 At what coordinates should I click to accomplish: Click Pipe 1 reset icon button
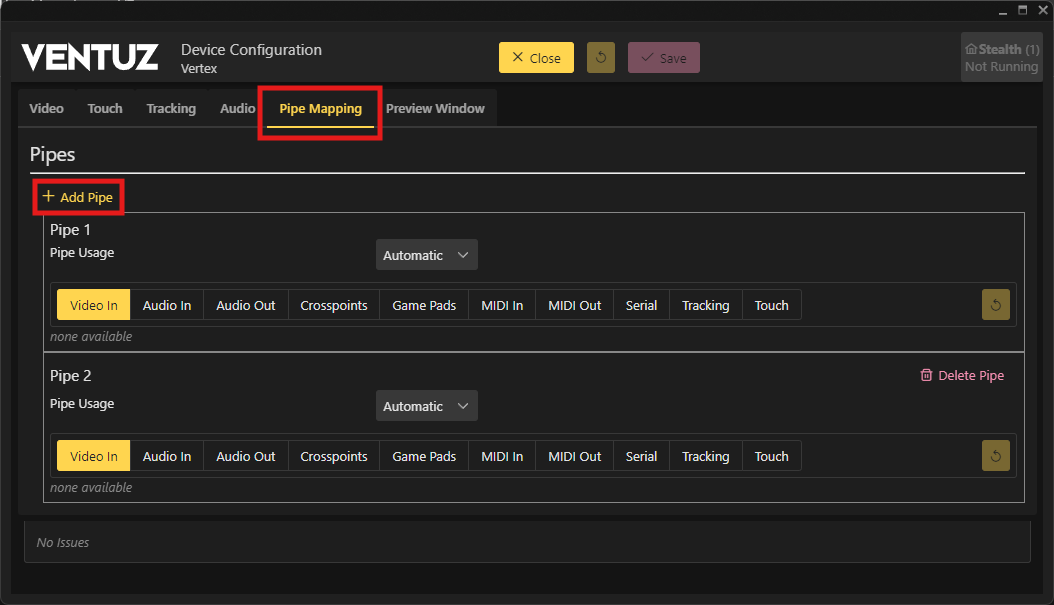click(995, 305)
